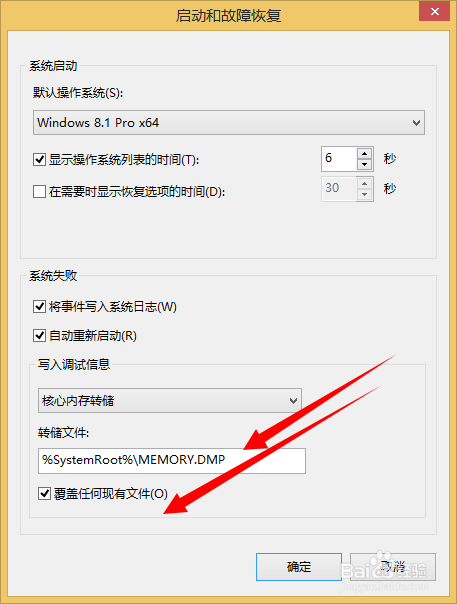Image resolution: width=457 pixels, height=604 pixels.
Task: Toggle 自动重新启动 checkbox
Action: [x=39, y=336]
